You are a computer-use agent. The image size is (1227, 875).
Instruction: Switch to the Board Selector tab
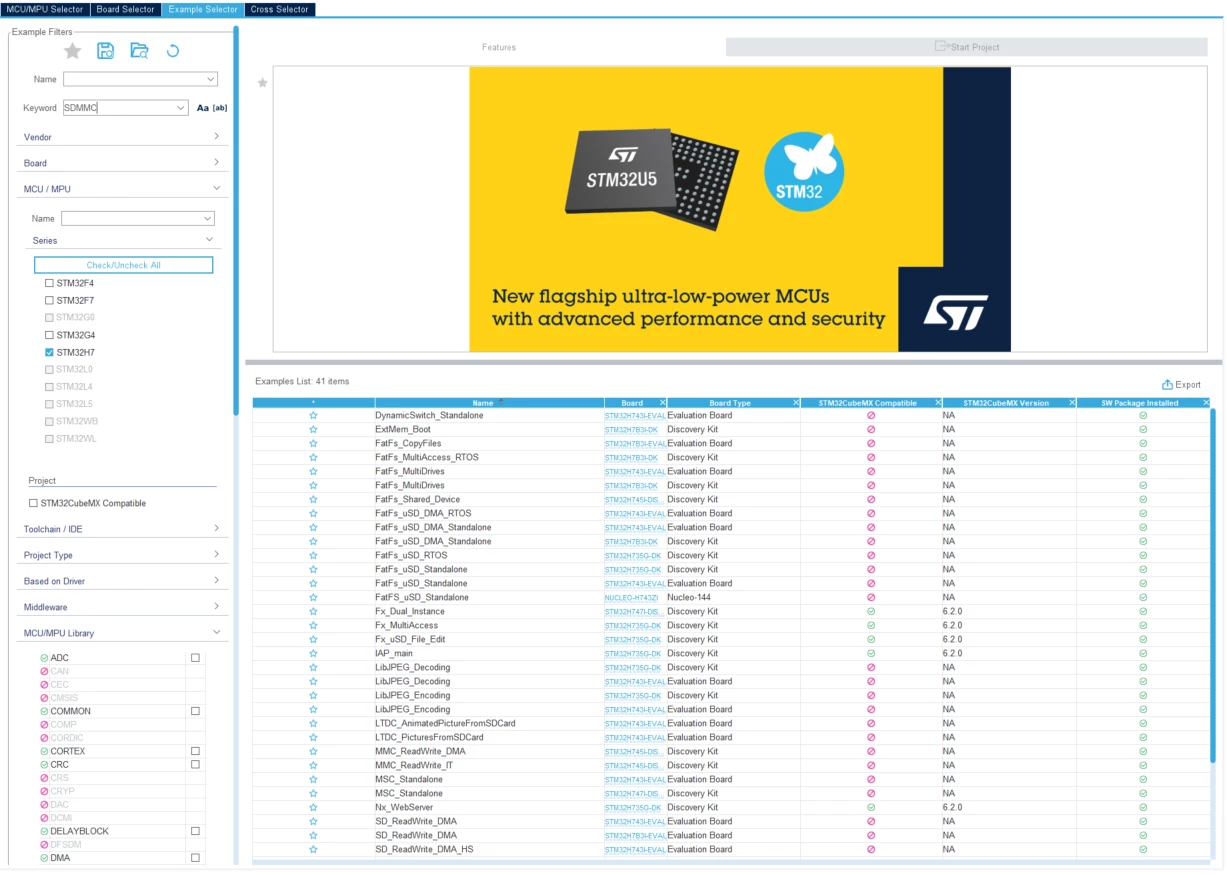tap(126, 9)
